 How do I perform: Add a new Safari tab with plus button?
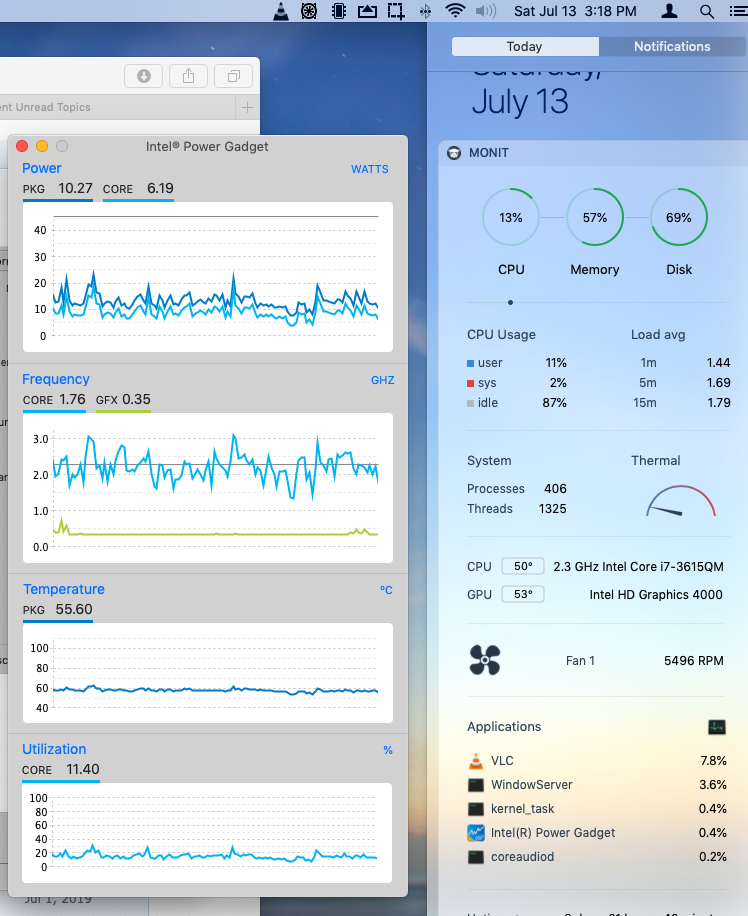(x=247, y=107)
